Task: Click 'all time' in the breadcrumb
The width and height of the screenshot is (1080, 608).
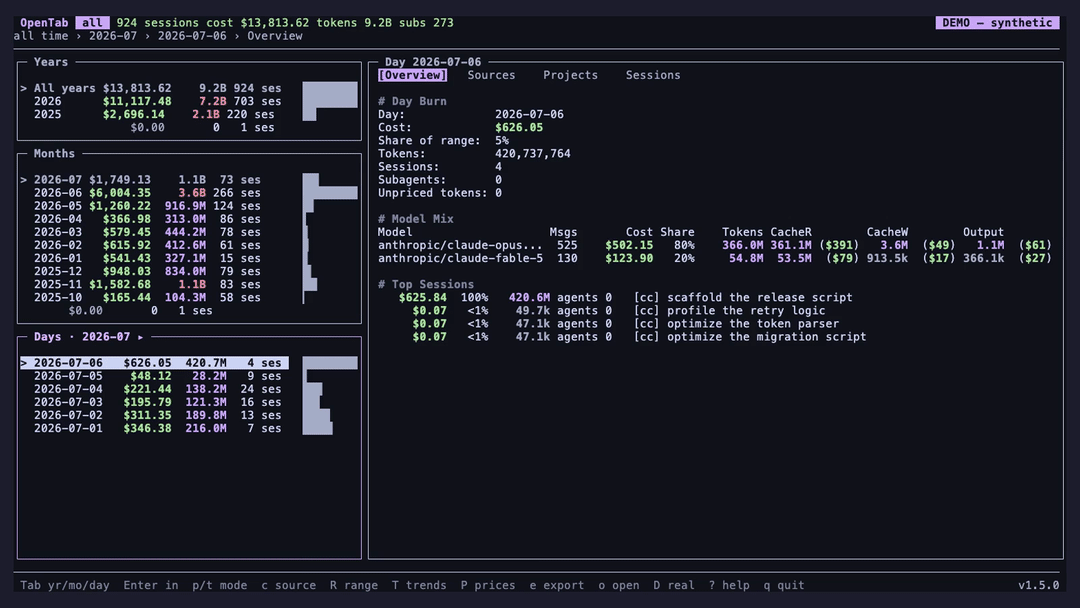Action: pos(41,36)
